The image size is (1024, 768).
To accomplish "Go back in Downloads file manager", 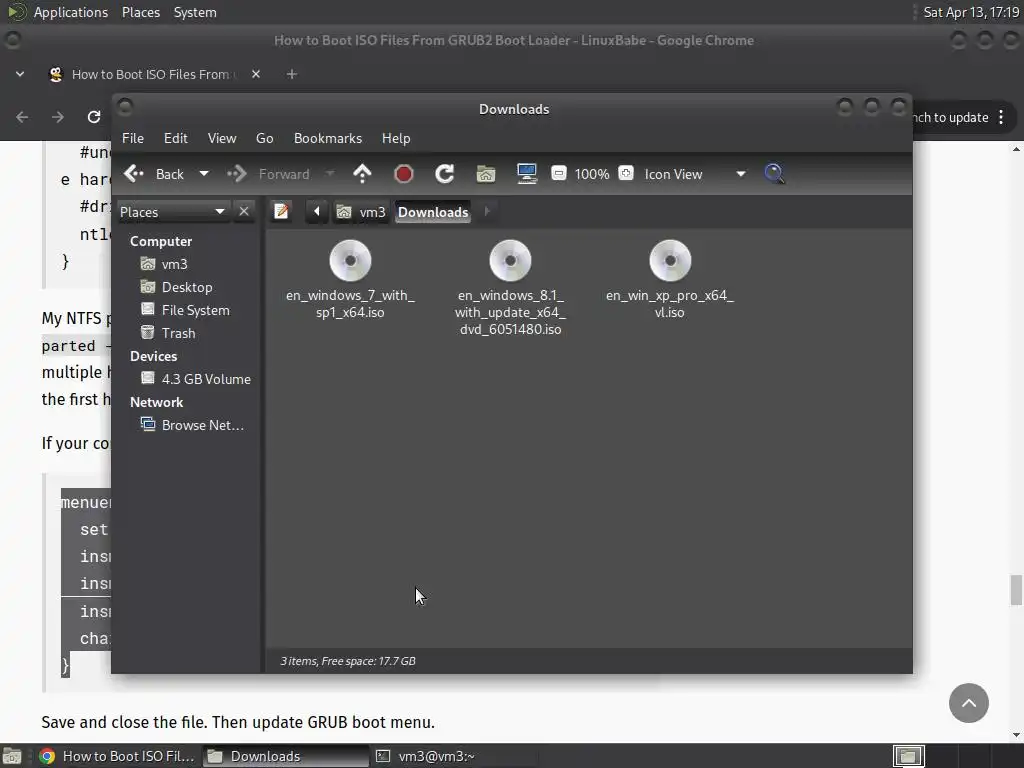I will click(155, 174).
